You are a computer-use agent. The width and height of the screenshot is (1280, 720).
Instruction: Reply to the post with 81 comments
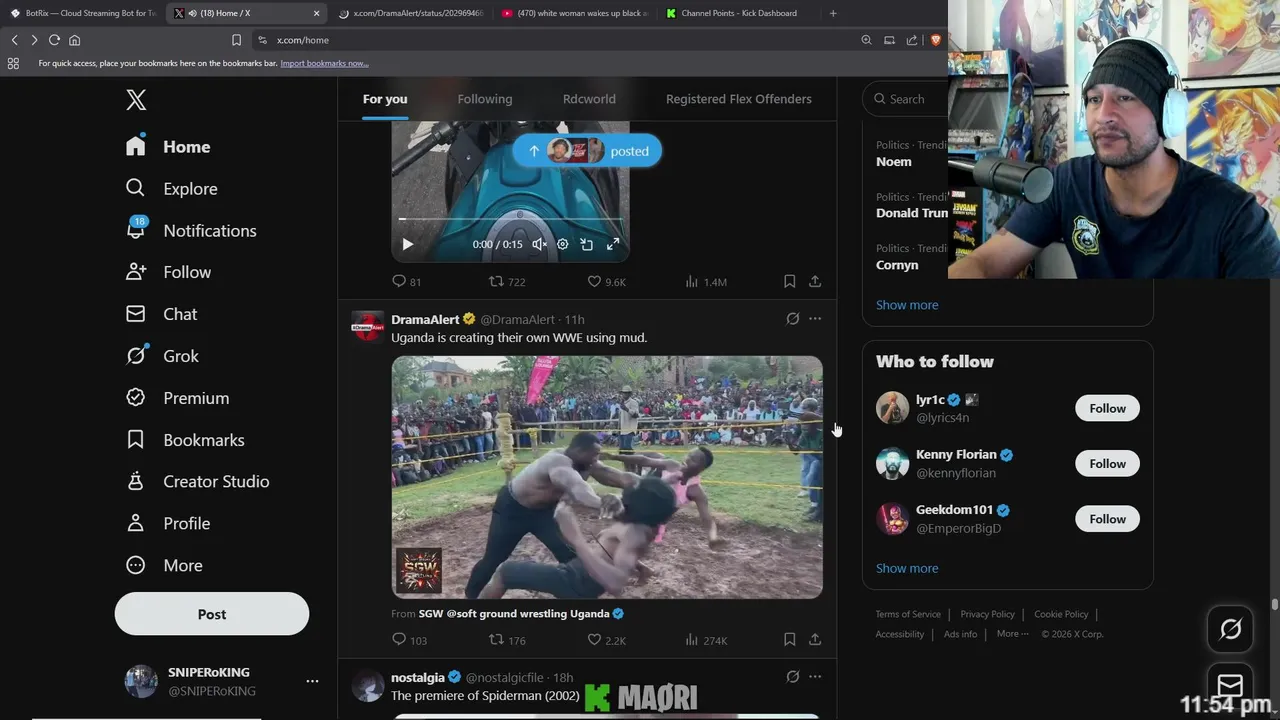pos(407,282)
